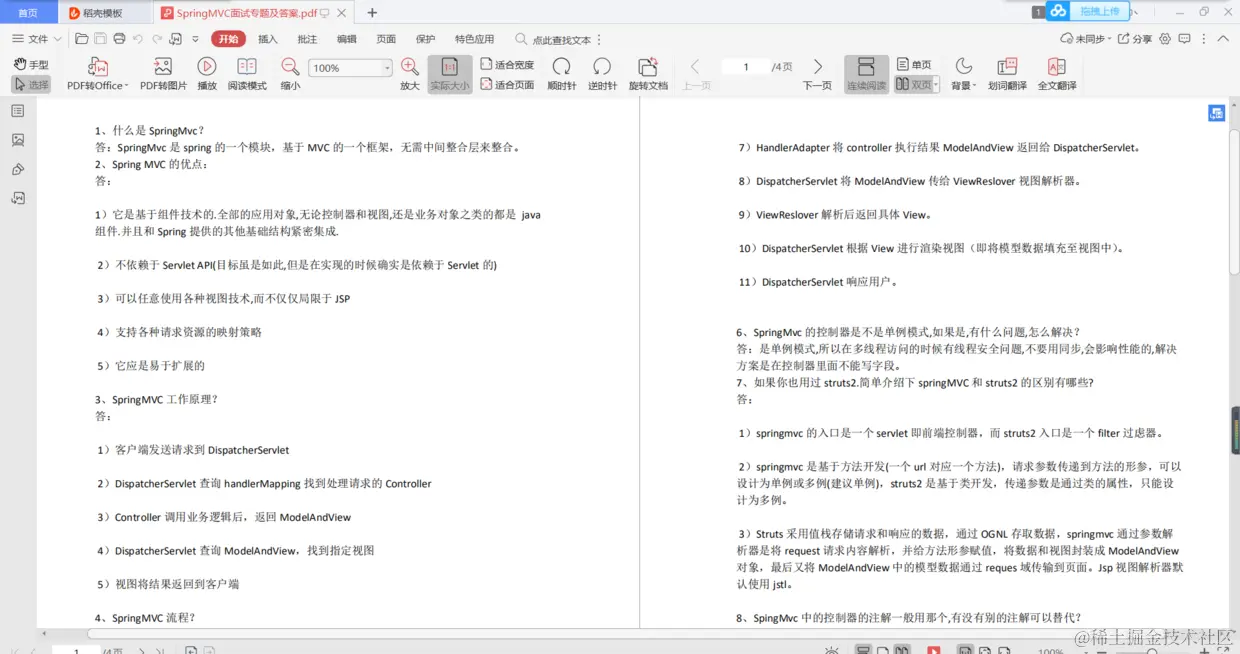1240x654 pixels.
Task: Click the print icon in quick toolbar
Action: point(120,39)
